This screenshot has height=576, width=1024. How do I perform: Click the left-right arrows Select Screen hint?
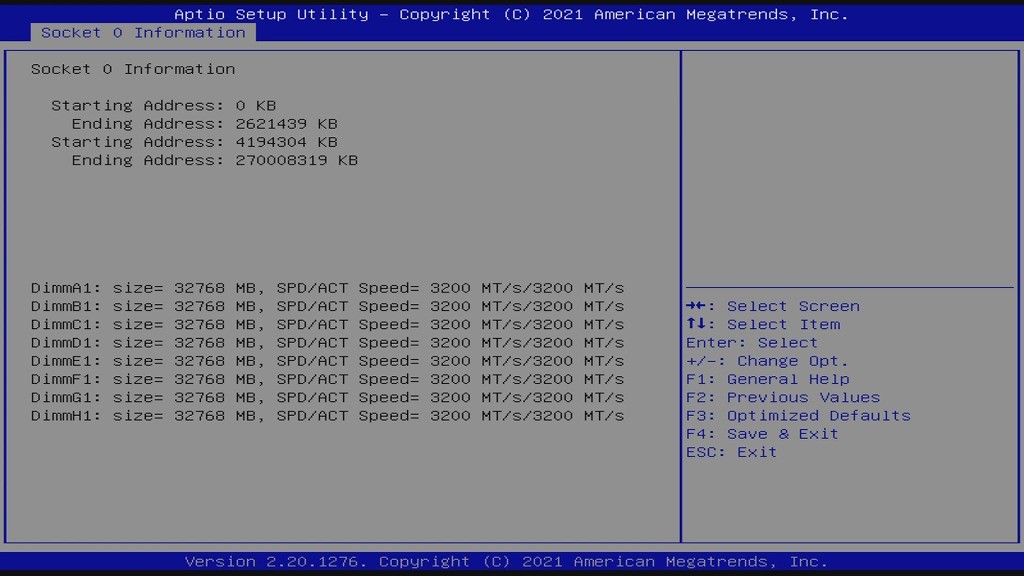click(x=773, y=306)
